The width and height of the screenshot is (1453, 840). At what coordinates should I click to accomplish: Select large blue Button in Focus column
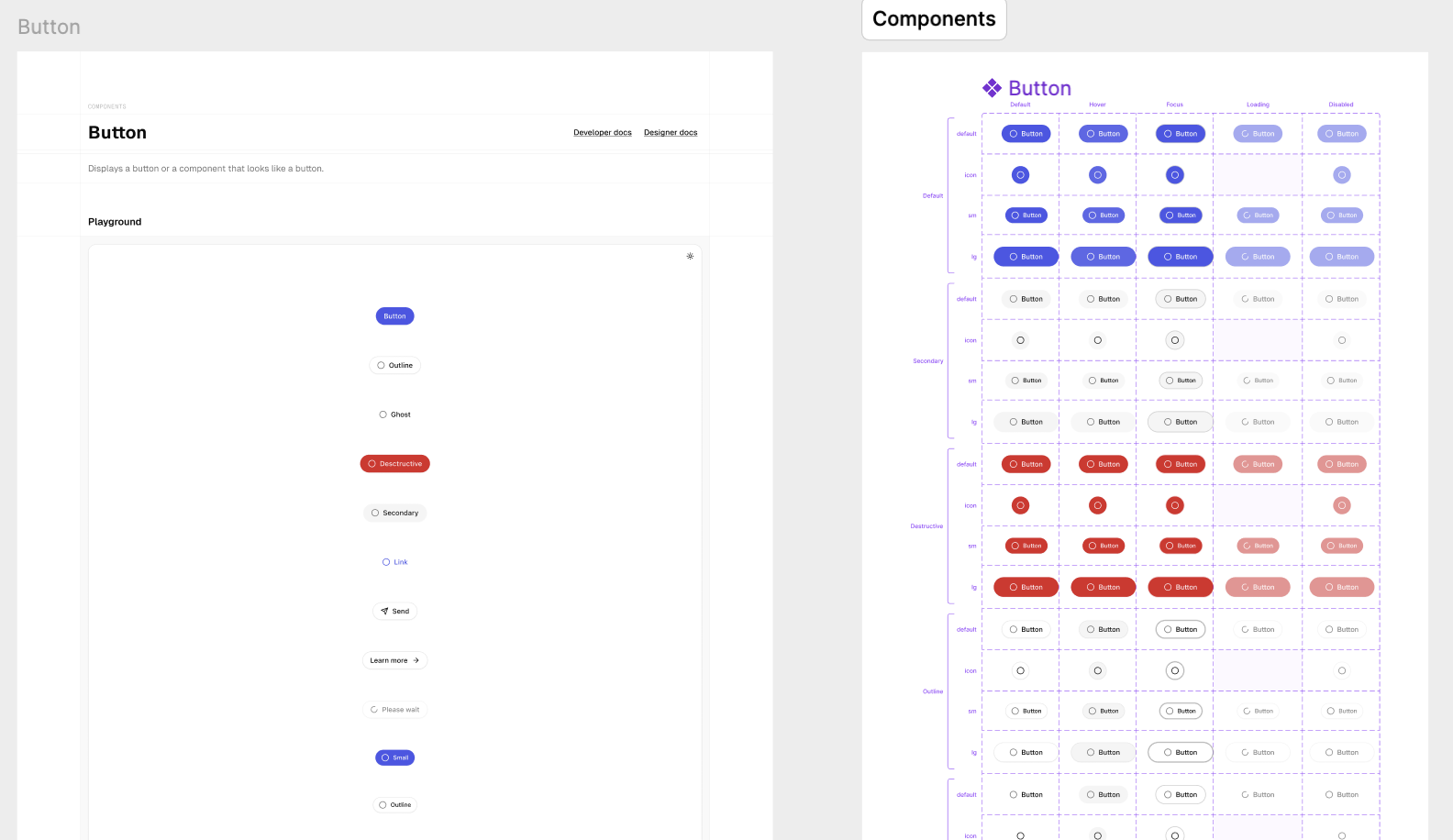coord(1180,257)
